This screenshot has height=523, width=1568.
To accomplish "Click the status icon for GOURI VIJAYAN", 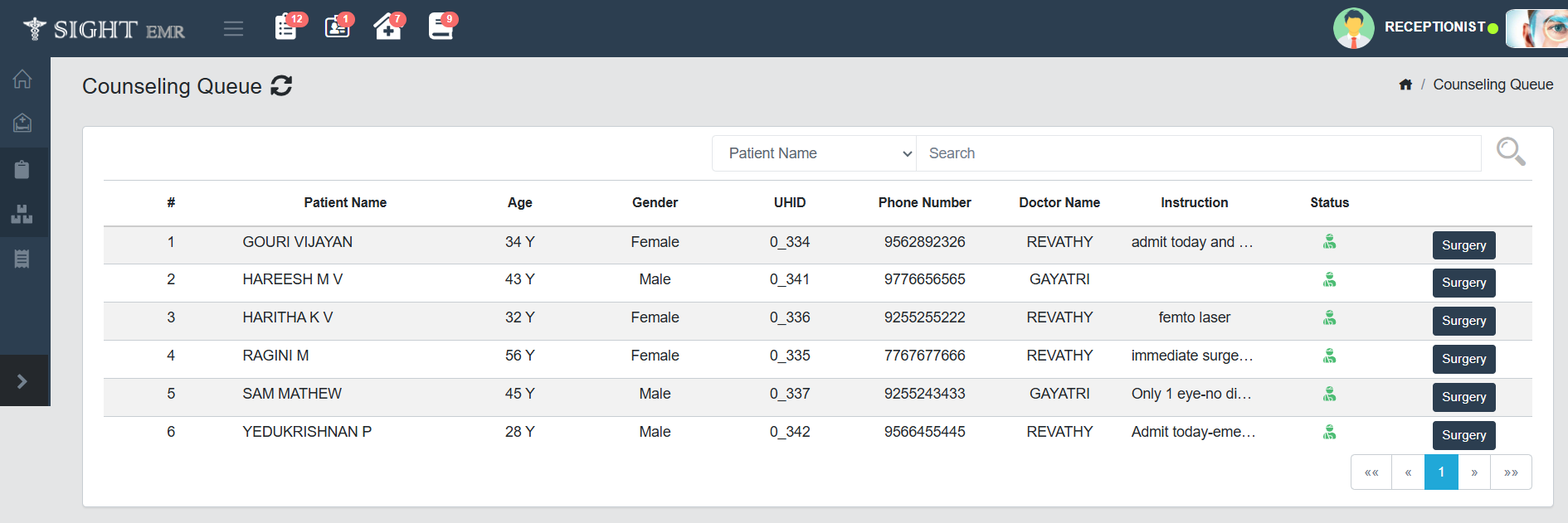I will click(1329, 242).
